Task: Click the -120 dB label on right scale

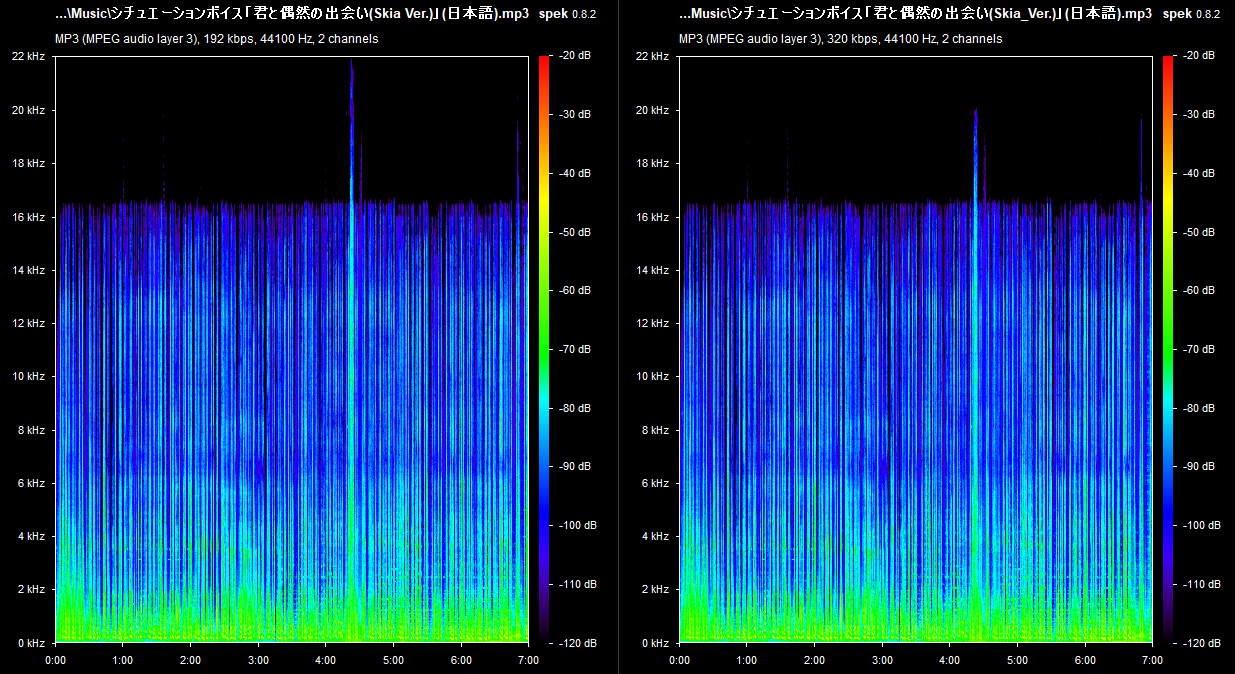Action: tap(1202, 643)
